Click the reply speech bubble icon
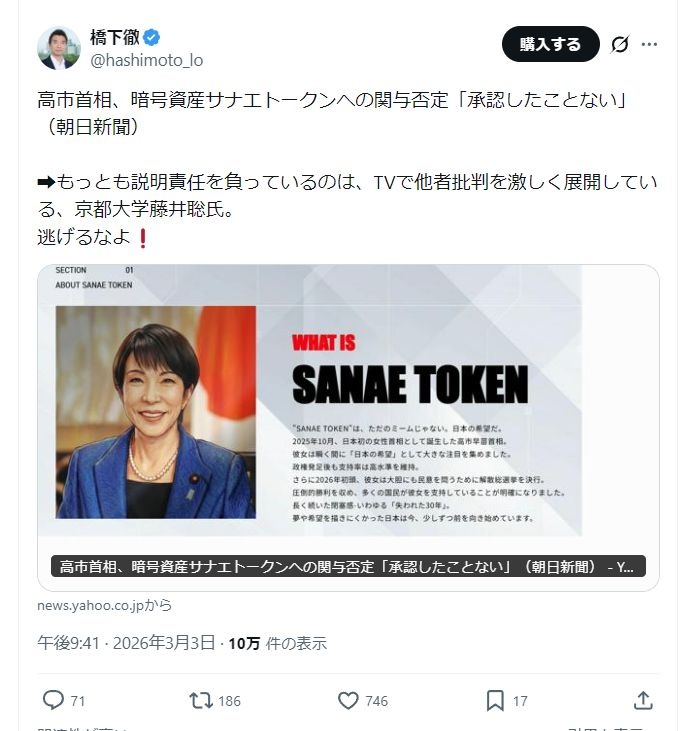Screen dimensions: 688x731 tap(53, 700)
